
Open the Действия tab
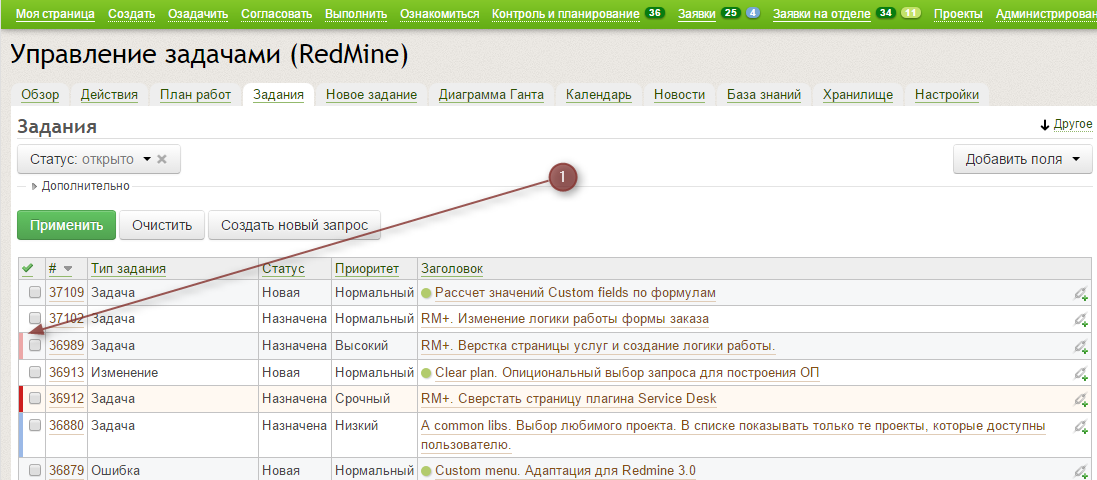tap(109, 94)
